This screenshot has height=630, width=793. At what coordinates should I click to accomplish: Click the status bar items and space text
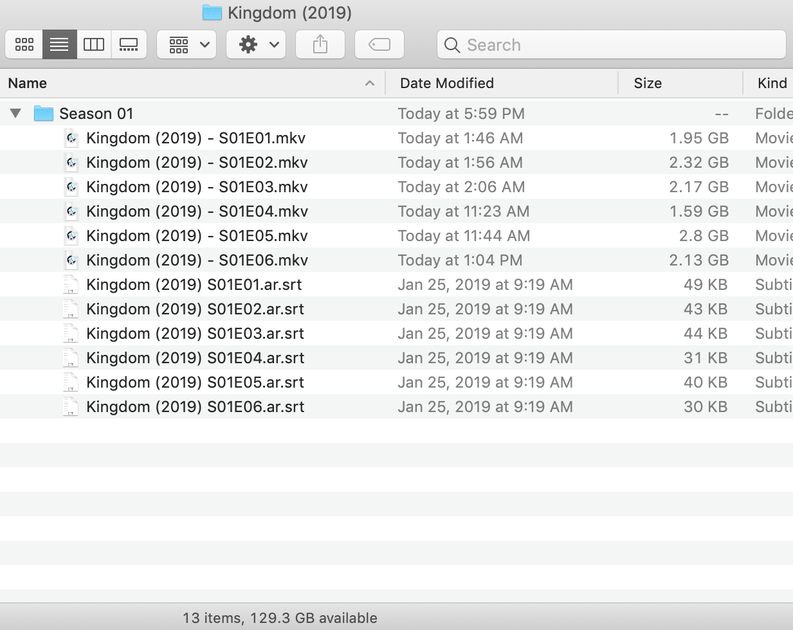pyautogui.click(x=280, y=618)
